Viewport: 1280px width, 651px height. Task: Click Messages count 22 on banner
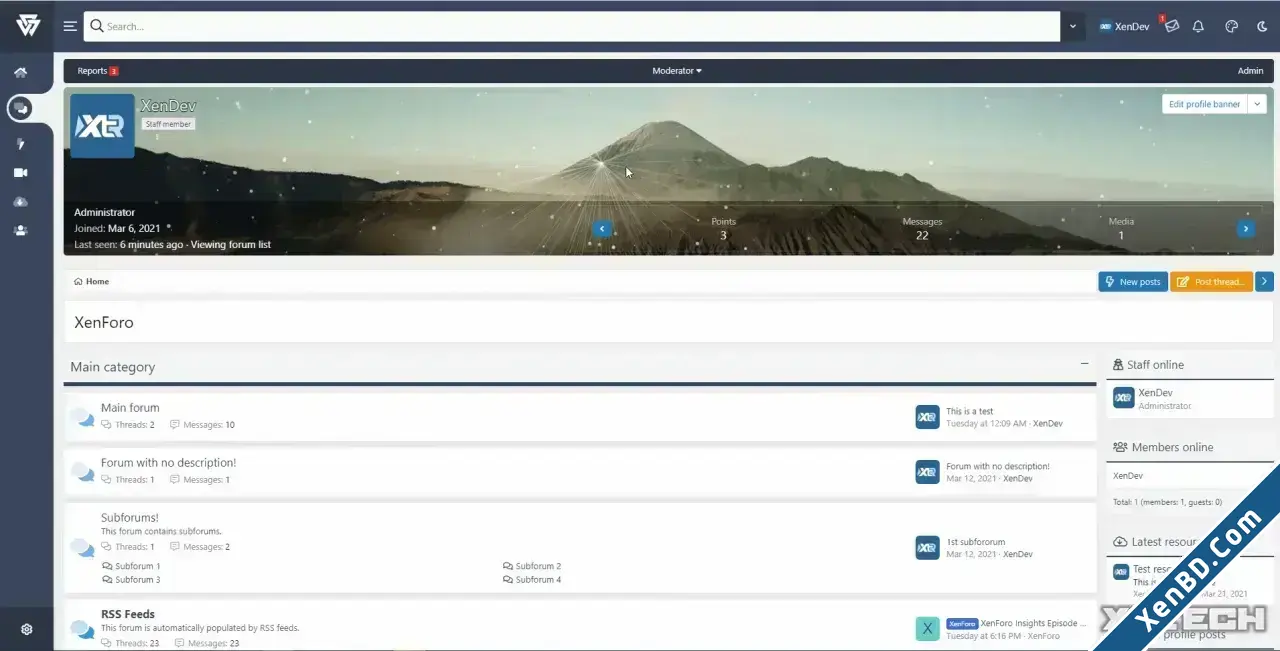922,236
